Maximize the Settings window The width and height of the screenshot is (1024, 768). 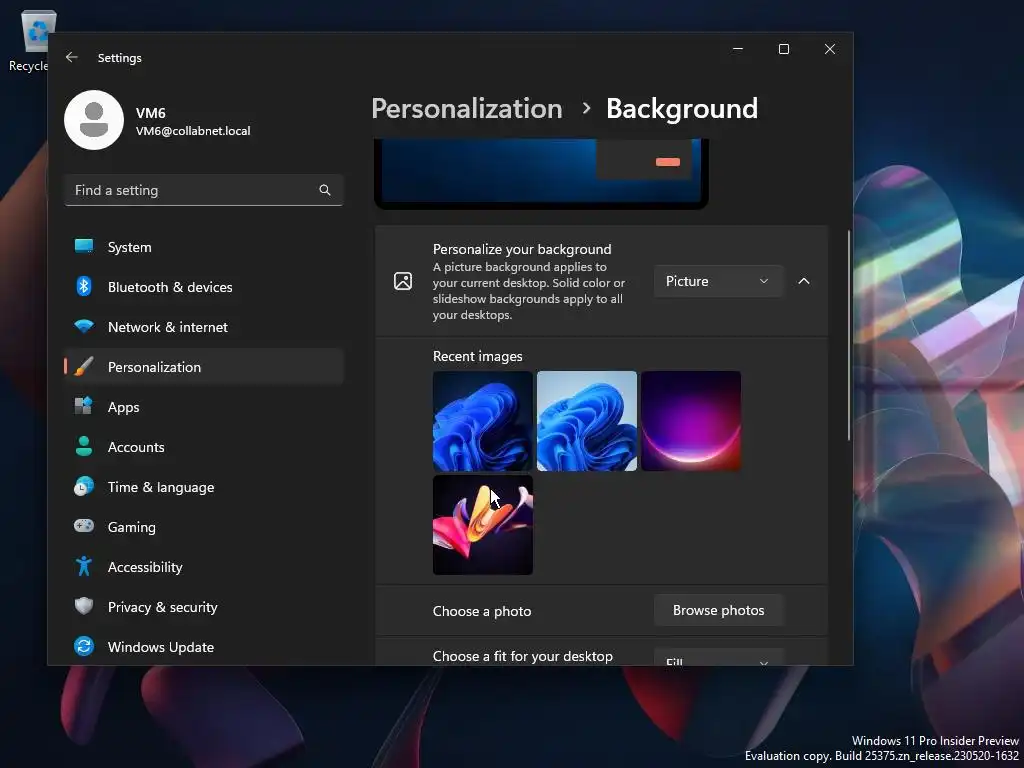point(784,49)
